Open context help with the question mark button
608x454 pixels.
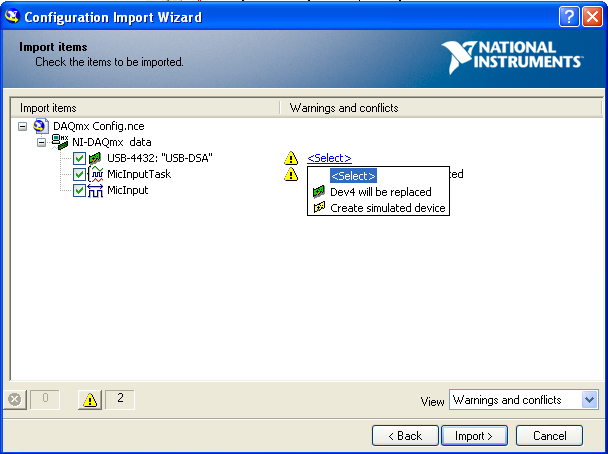pos(569,17)
